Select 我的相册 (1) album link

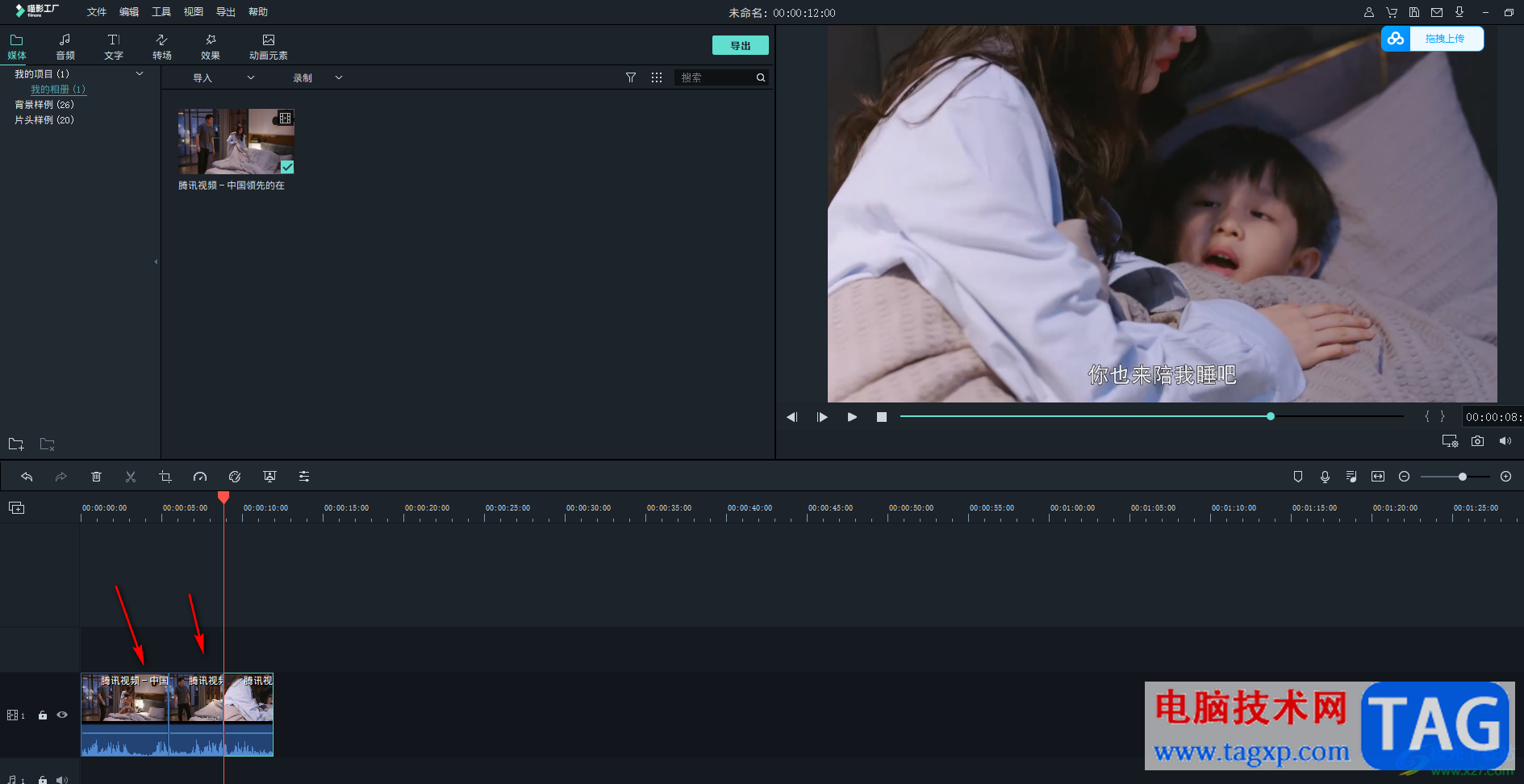58,90
